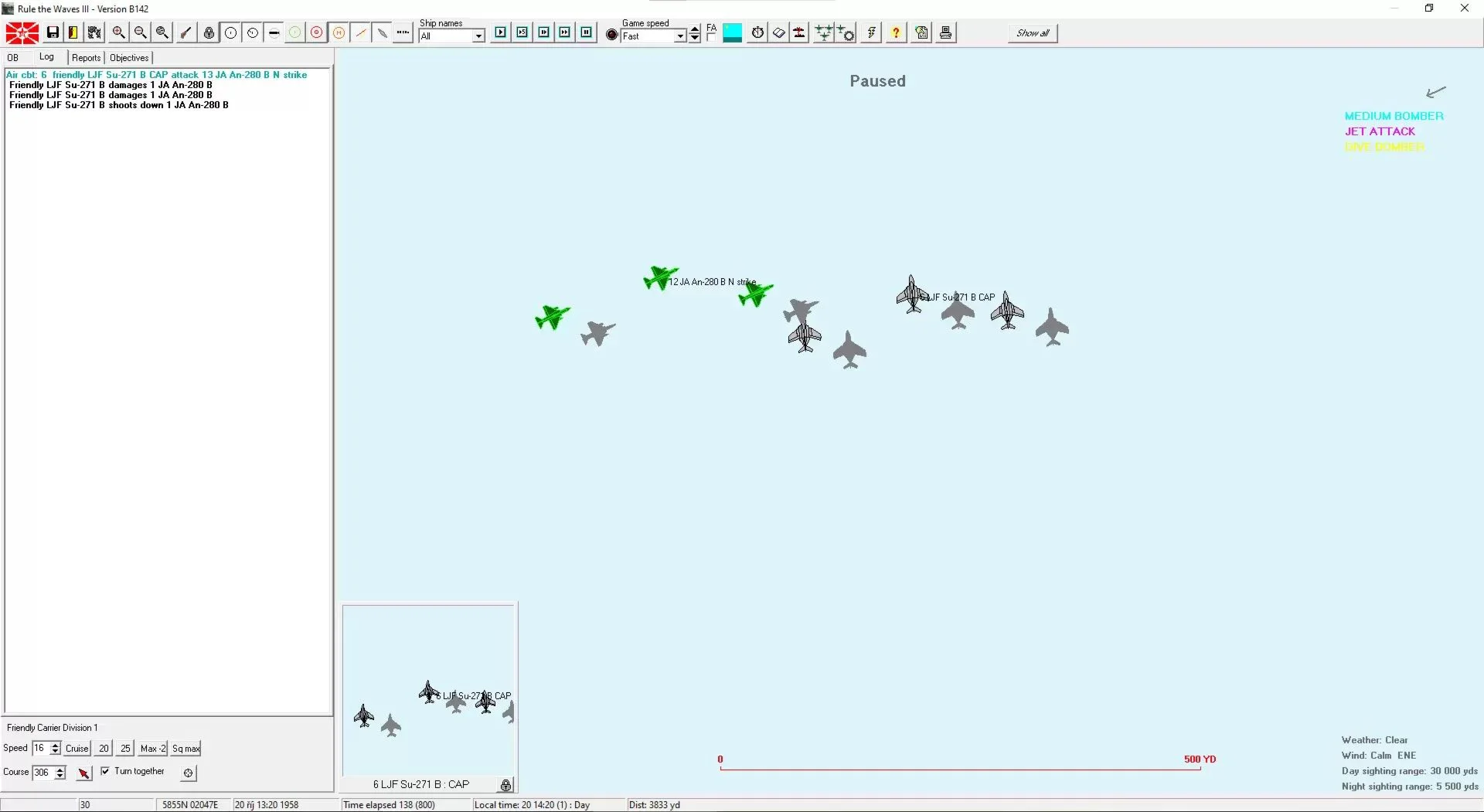Image resolution: width=1484 pixels, height=812 pixels.
Task: Zoom out with the magnifier minus icon
Action: click(x=140, y=32)
